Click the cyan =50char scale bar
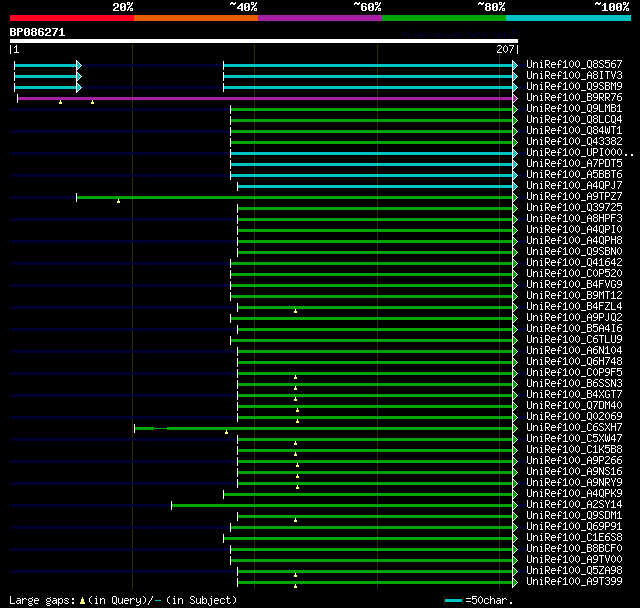640x608 pixels. [x=453, y=600]
